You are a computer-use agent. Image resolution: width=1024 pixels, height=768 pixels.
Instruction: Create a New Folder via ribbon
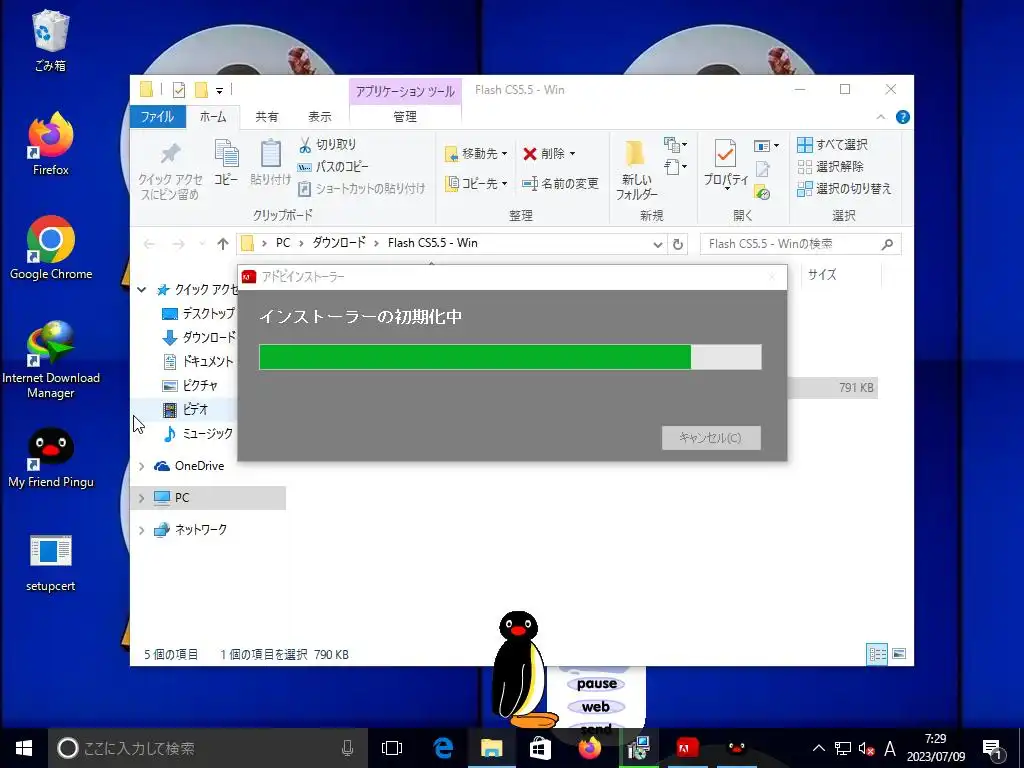point(636,170)
